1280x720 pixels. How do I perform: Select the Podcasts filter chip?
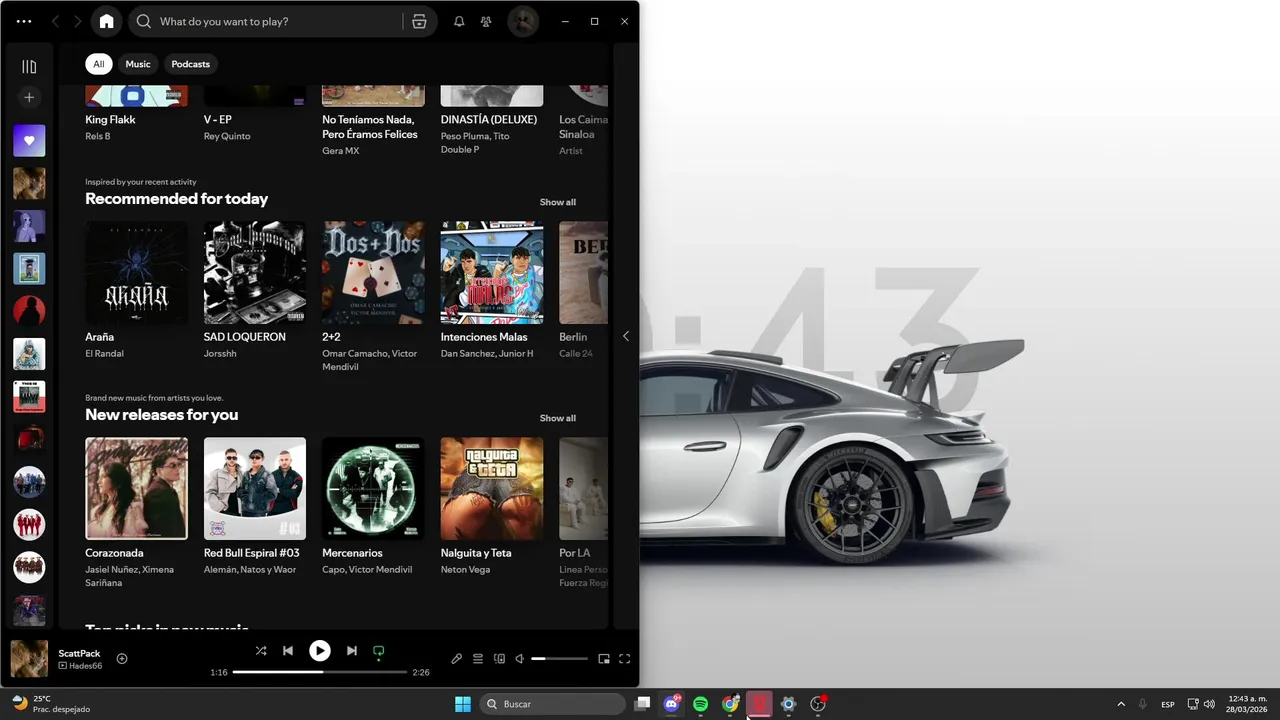190,64
